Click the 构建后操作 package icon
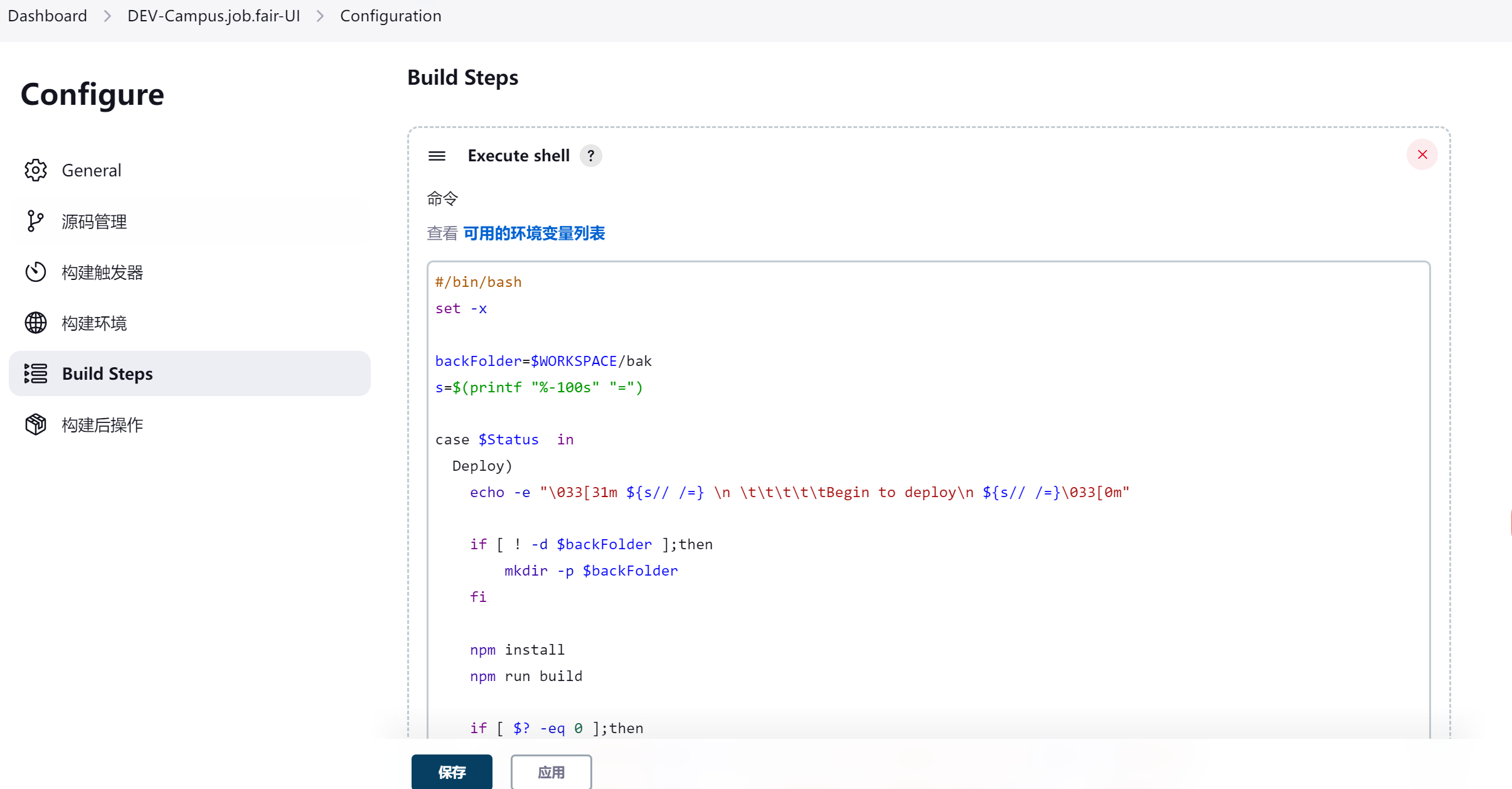This screenshot has width=1512, height=789. (36, 424)
